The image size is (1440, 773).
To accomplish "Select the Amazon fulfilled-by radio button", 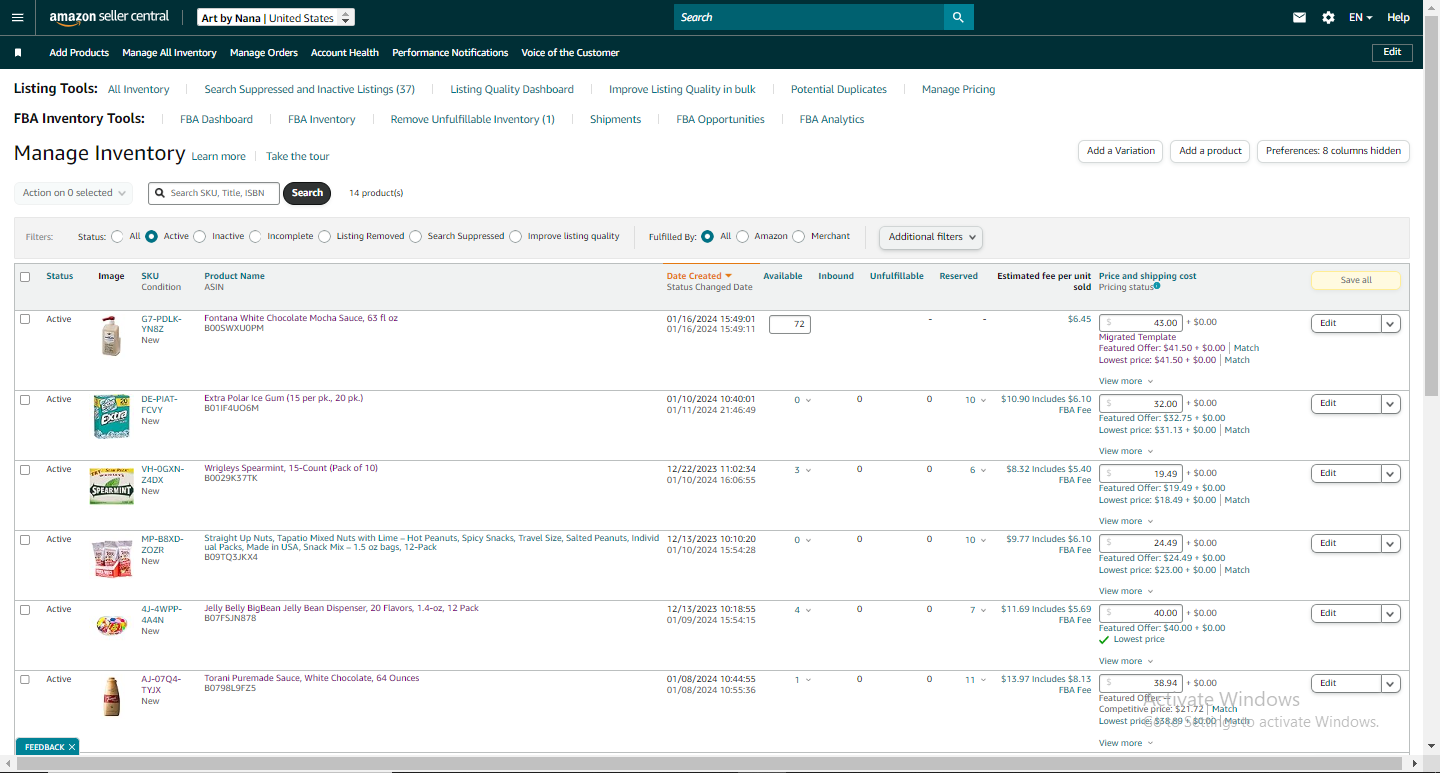I will [742, 237].
